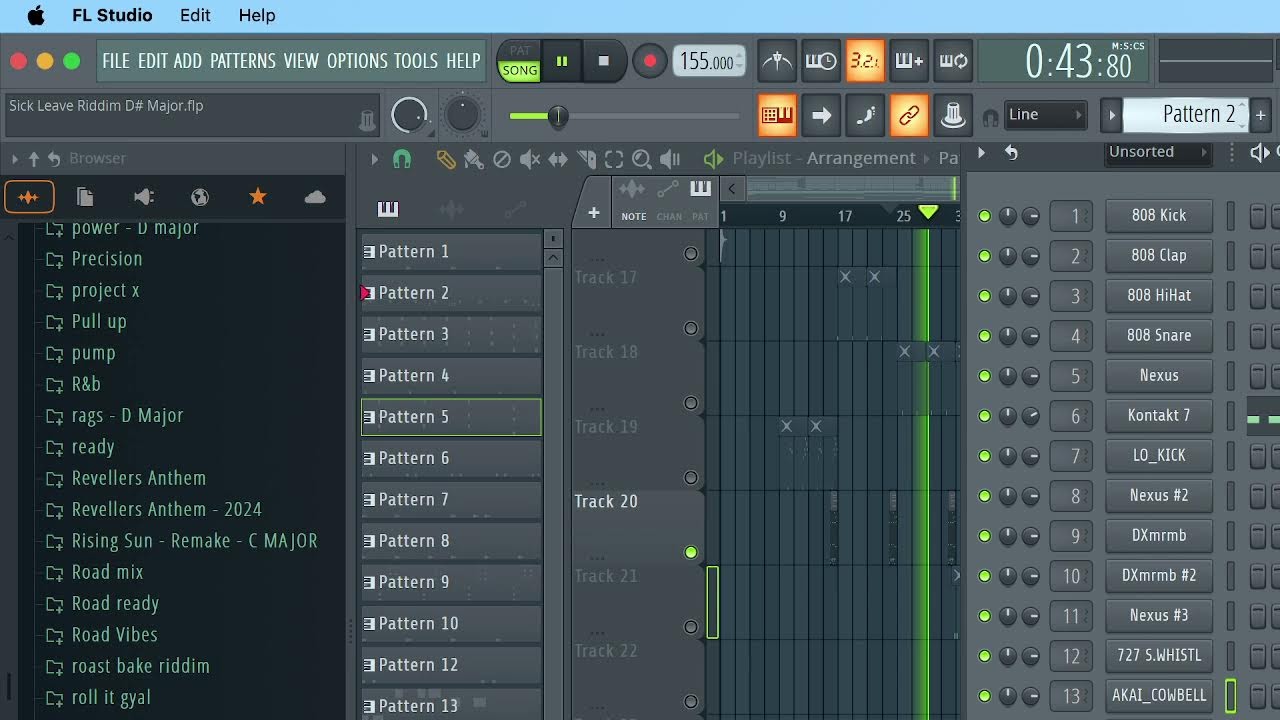Select the pencil draw tool in playlist
This screenshot has height=720, width=1280.
click(x=446, y=159)
